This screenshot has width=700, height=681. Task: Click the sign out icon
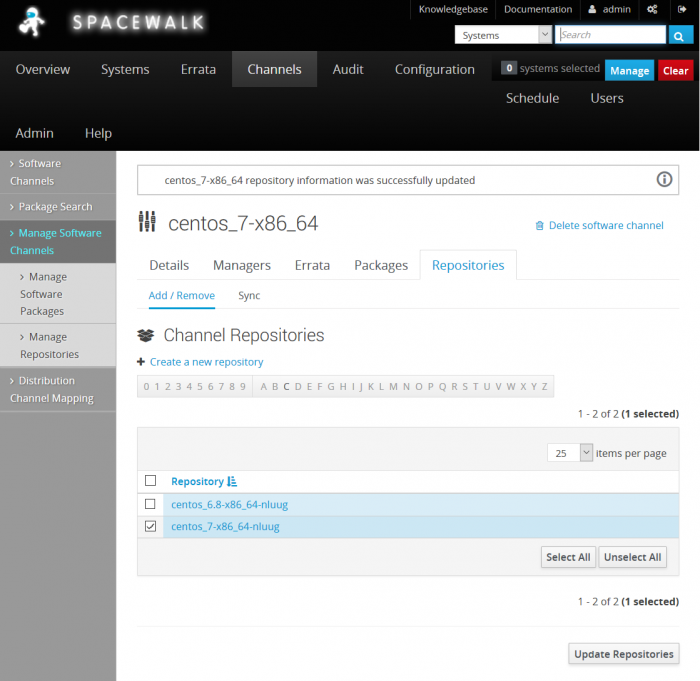click(x=682, y=9)
